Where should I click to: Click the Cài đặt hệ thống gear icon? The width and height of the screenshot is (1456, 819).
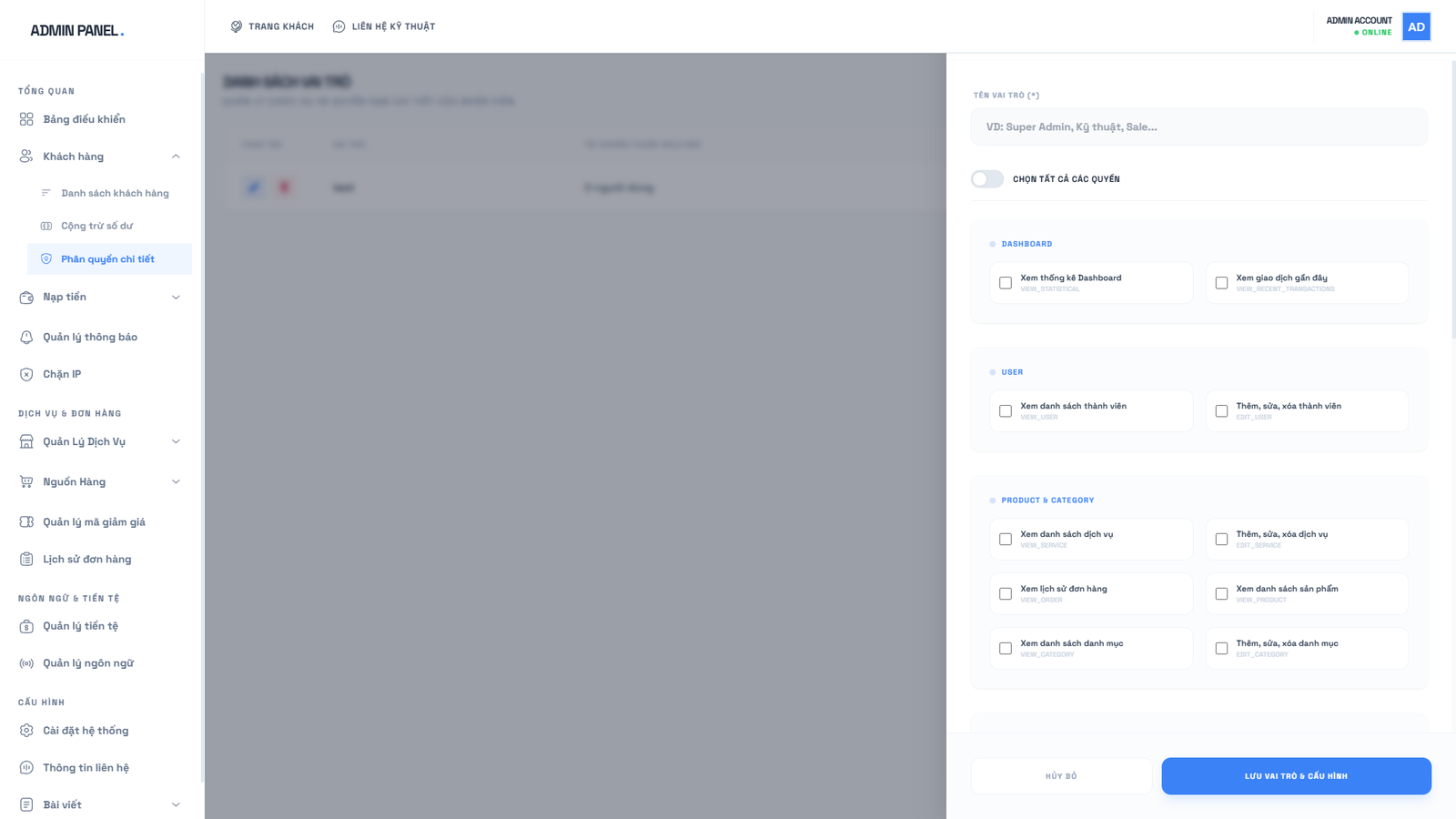26,731
